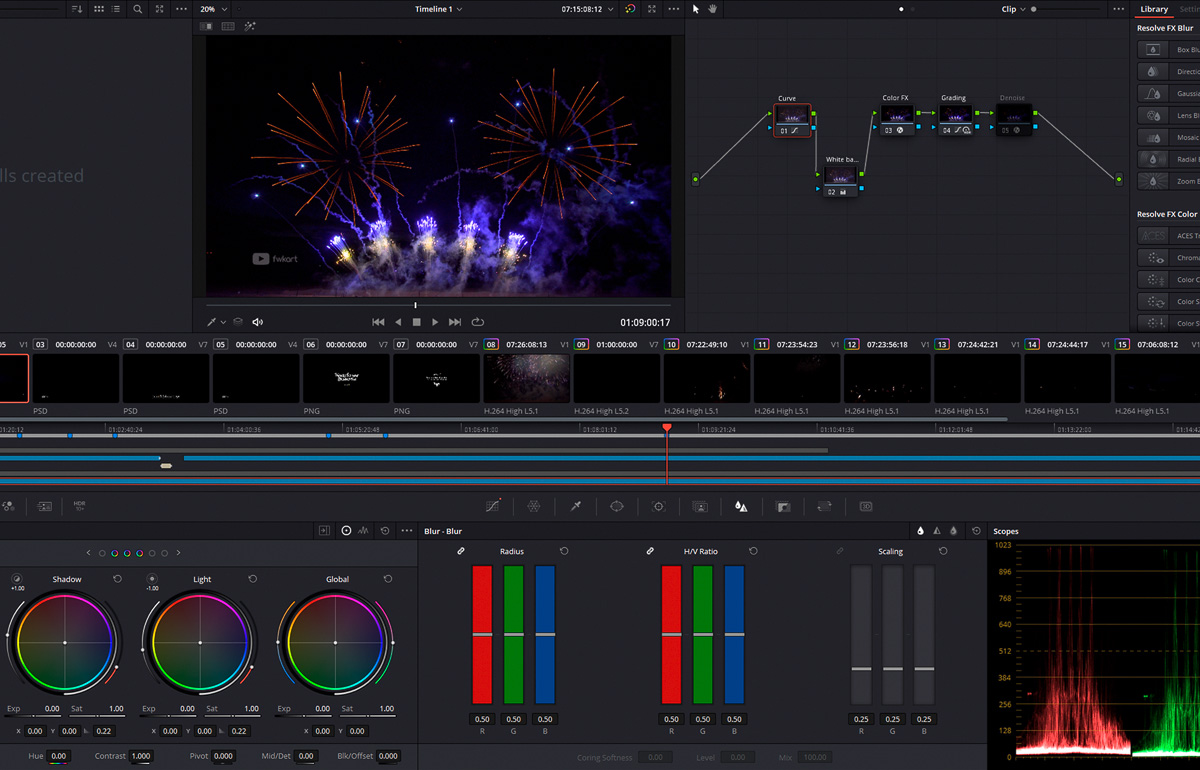
Task: Open the RGB Mixer palette icon
Action: click(x=8, y=507)
